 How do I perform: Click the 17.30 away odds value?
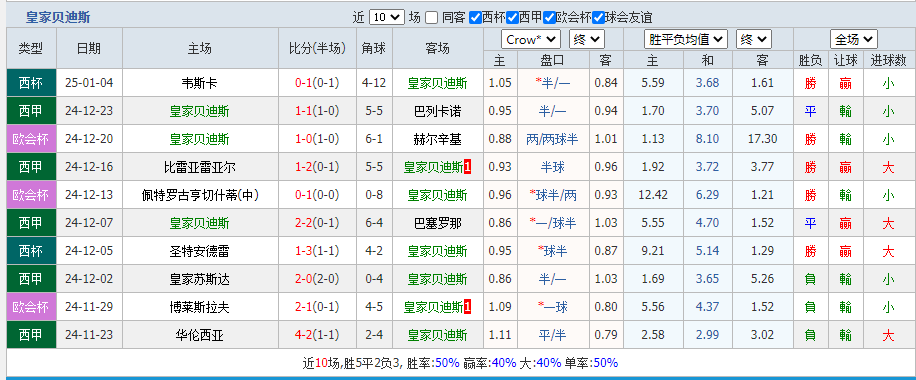[762, 139]
